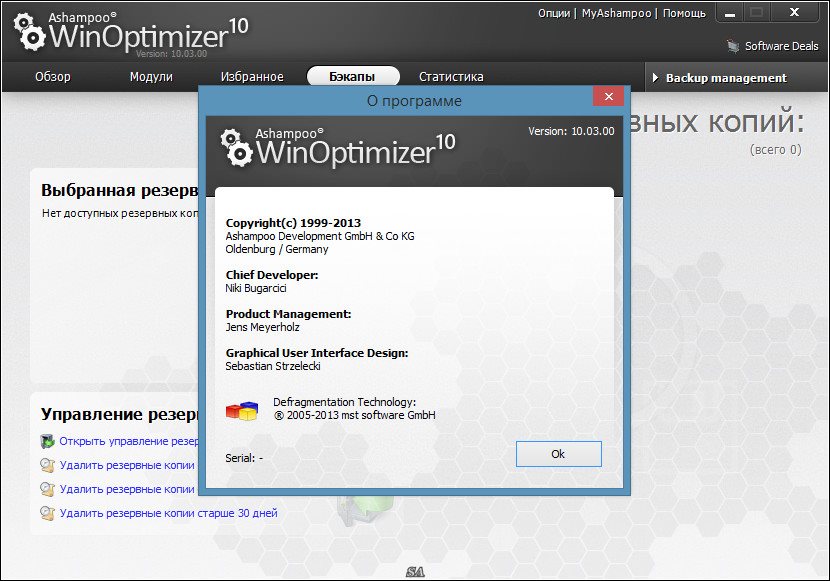Screen dimensions: 830x581
Task: Open the Избранное tab
Action: tap(252, 77)
